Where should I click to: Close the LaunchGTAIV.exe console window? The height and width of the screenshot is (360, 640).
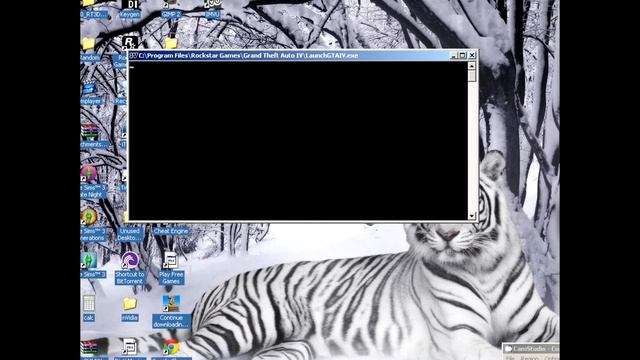pyautogui.click(x=472, y=56)
